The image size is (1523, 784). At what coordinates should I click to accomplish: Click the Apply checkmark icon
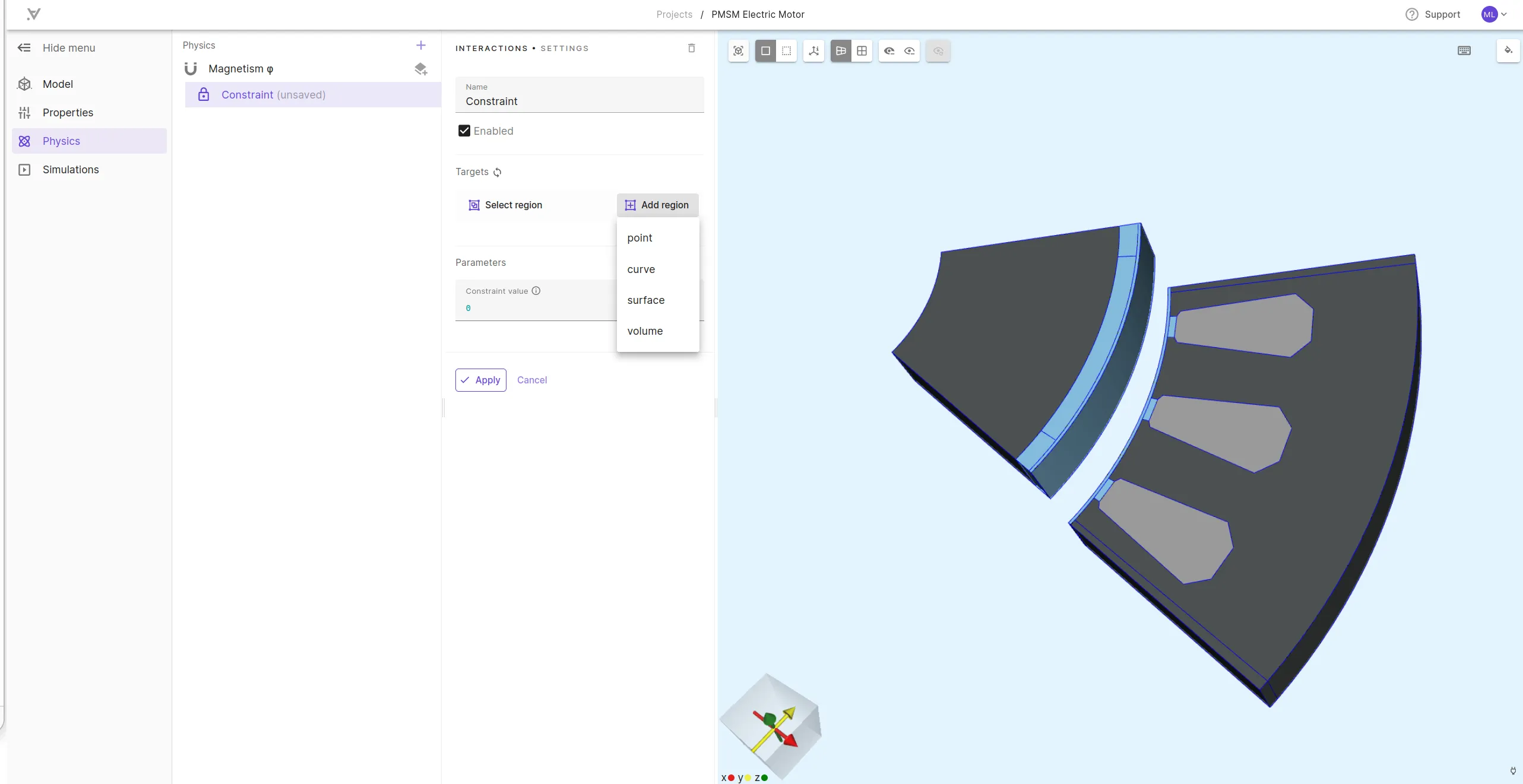(x=465, y=380)
